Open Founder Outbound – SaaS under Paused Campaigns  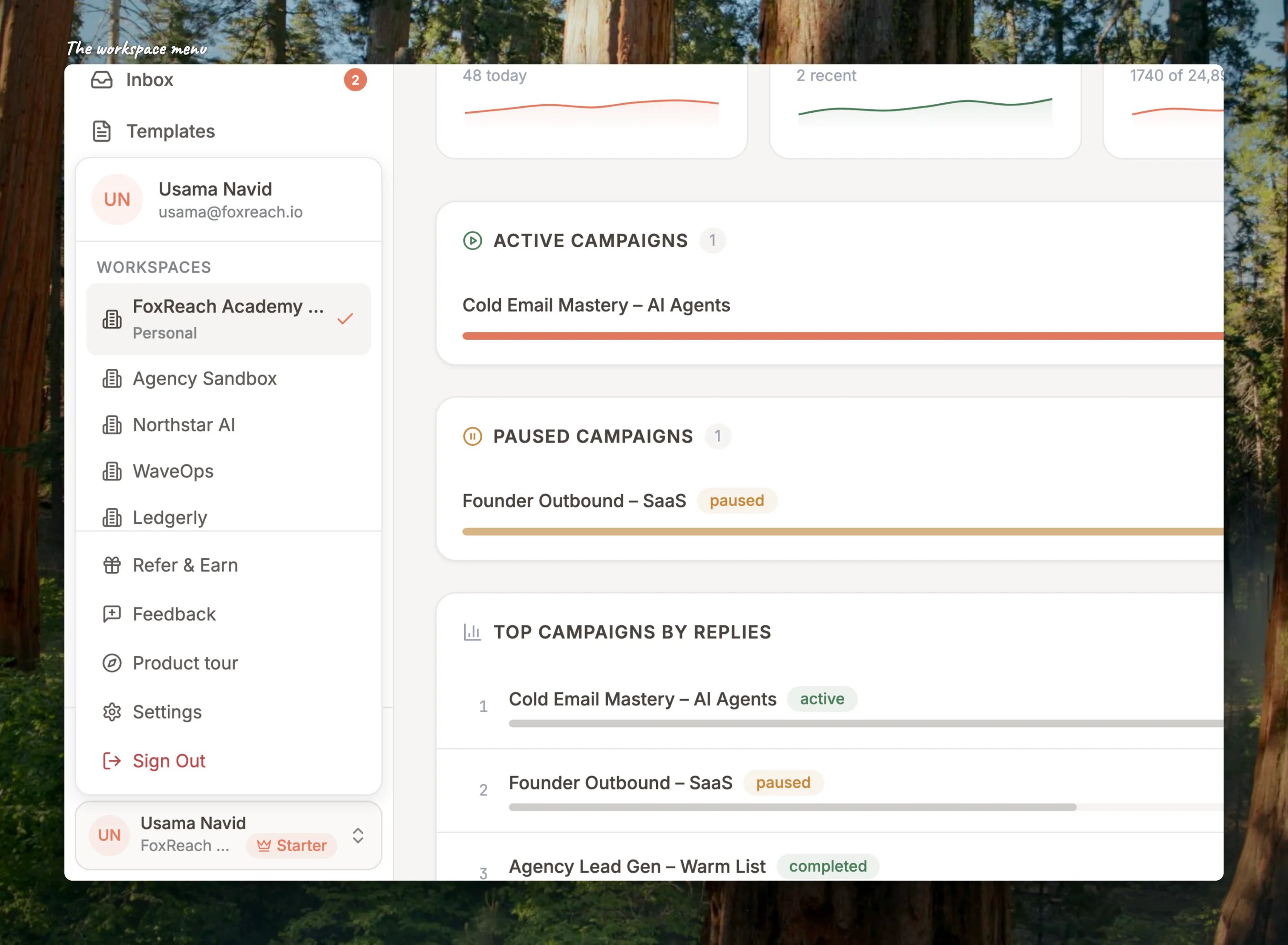point(574,501)
